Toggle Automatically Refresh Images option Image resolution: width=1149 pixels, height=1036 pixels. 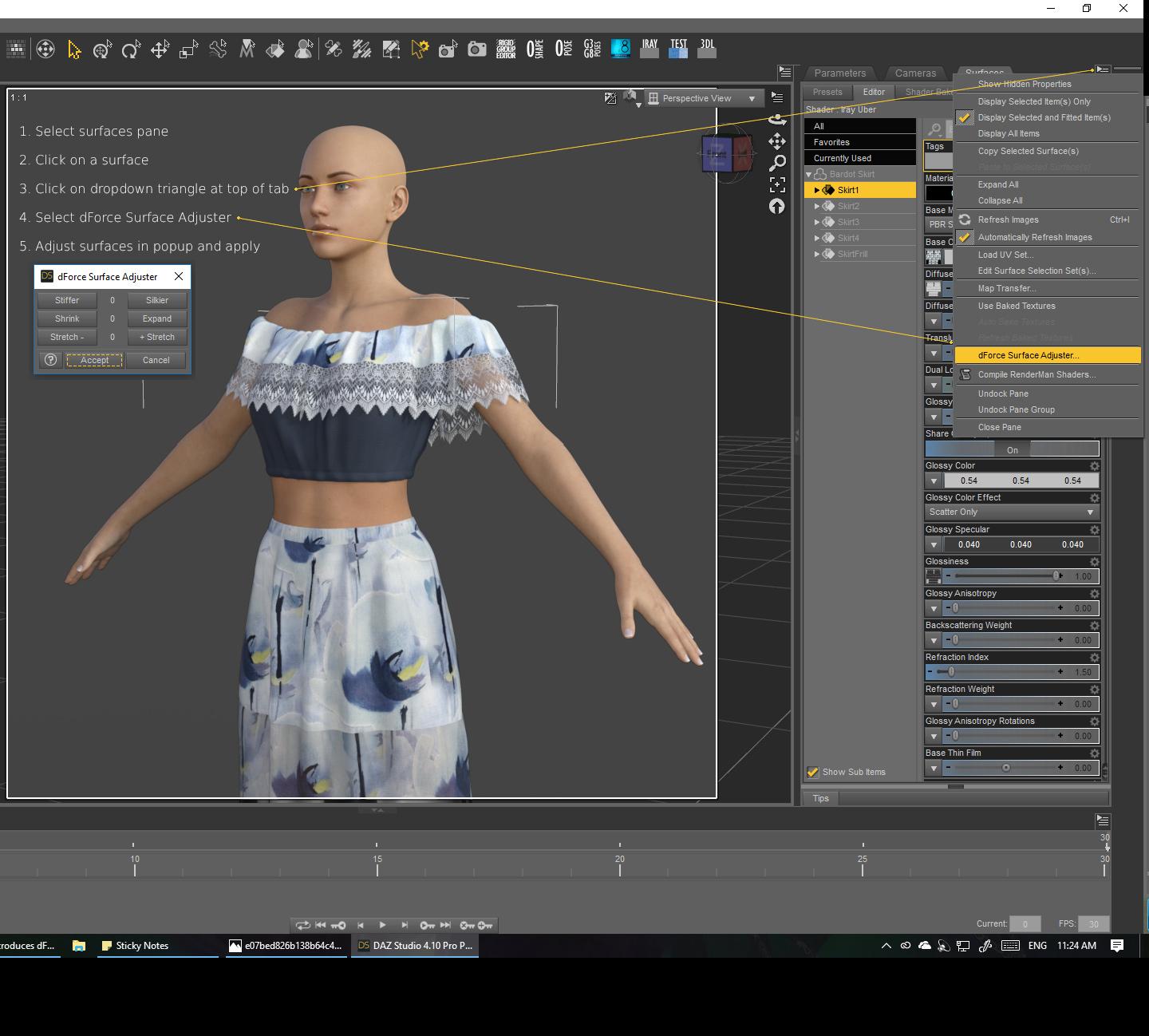point(1034,237)
